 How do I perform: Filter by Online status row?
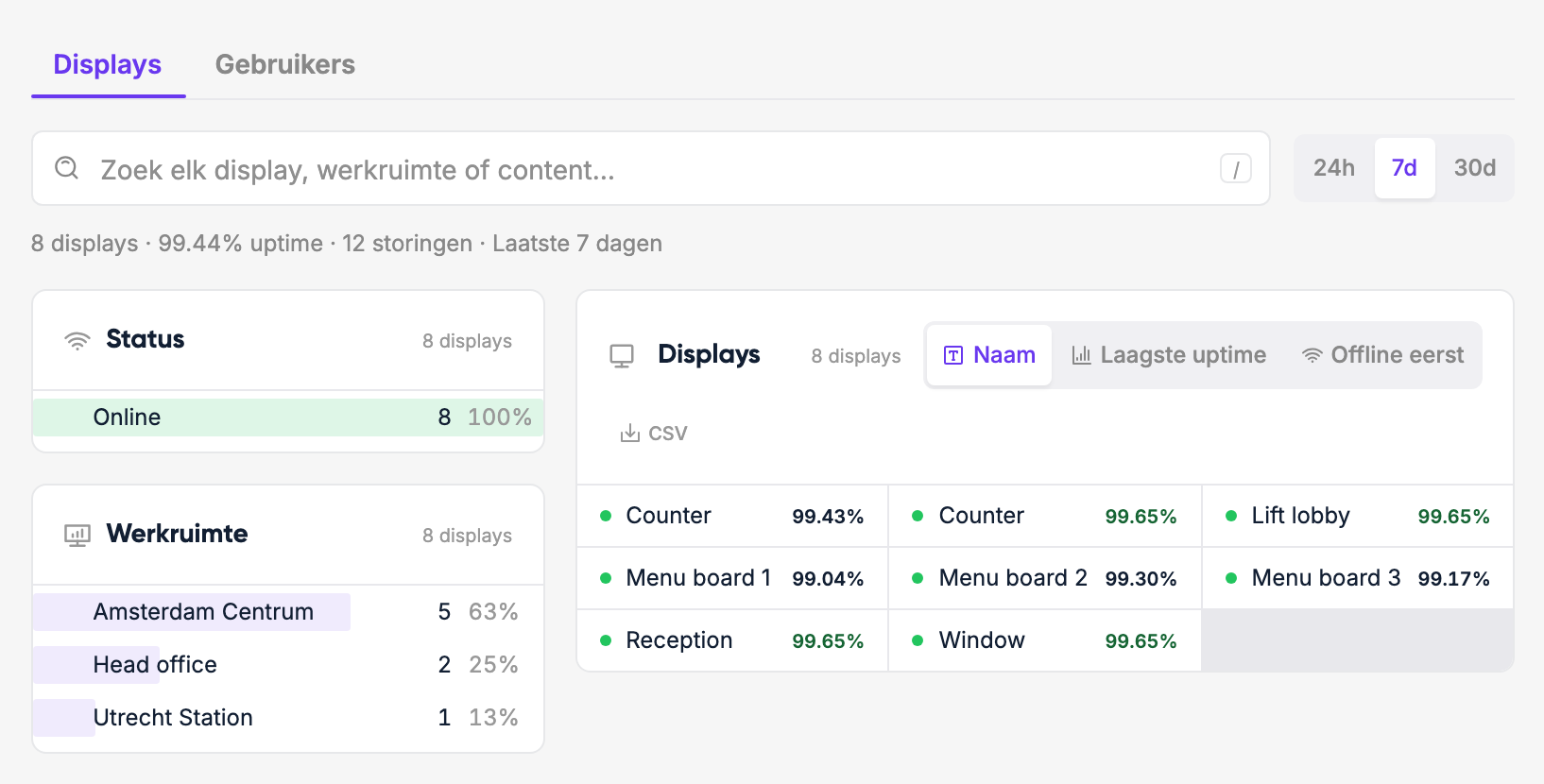288,418
